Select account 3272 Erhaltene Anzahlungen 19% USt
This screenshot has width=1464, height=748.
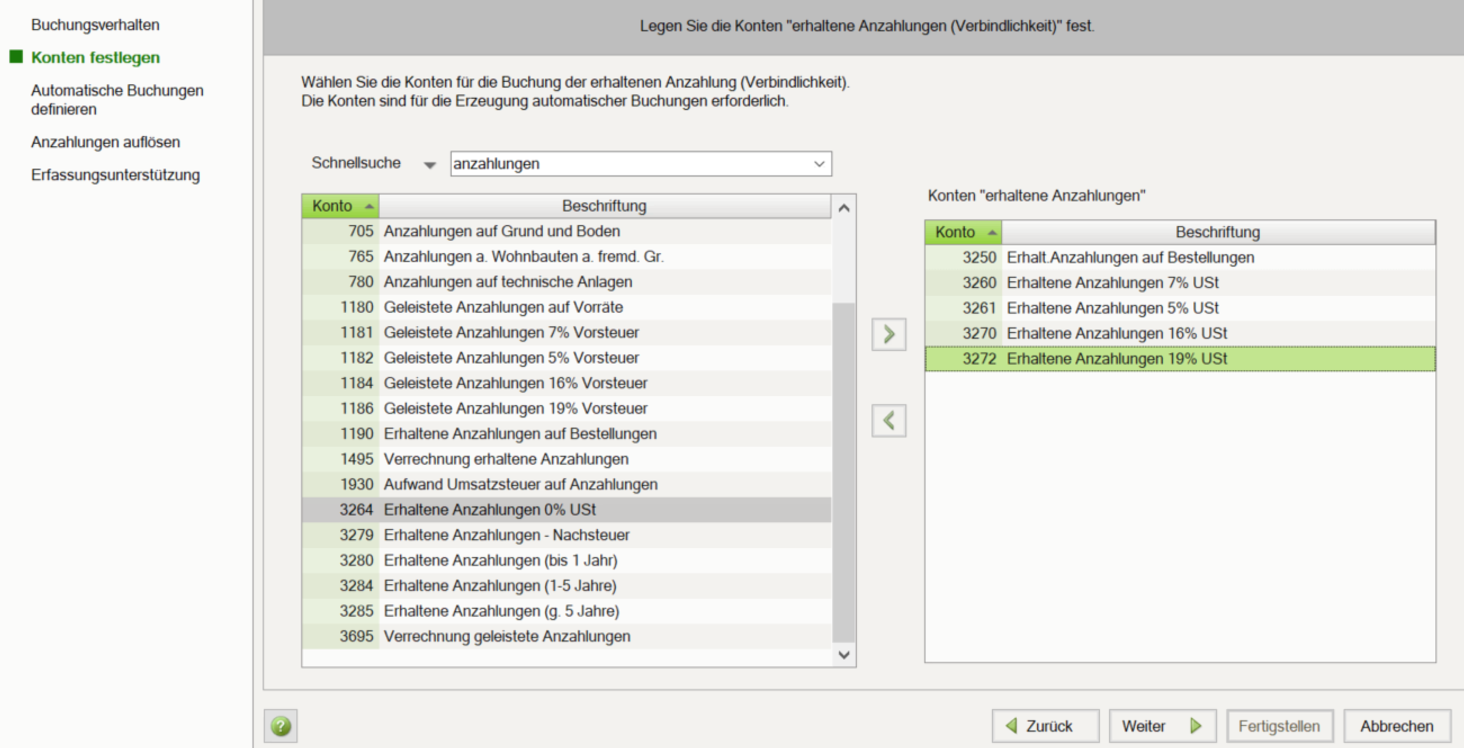coord(1150,358)
